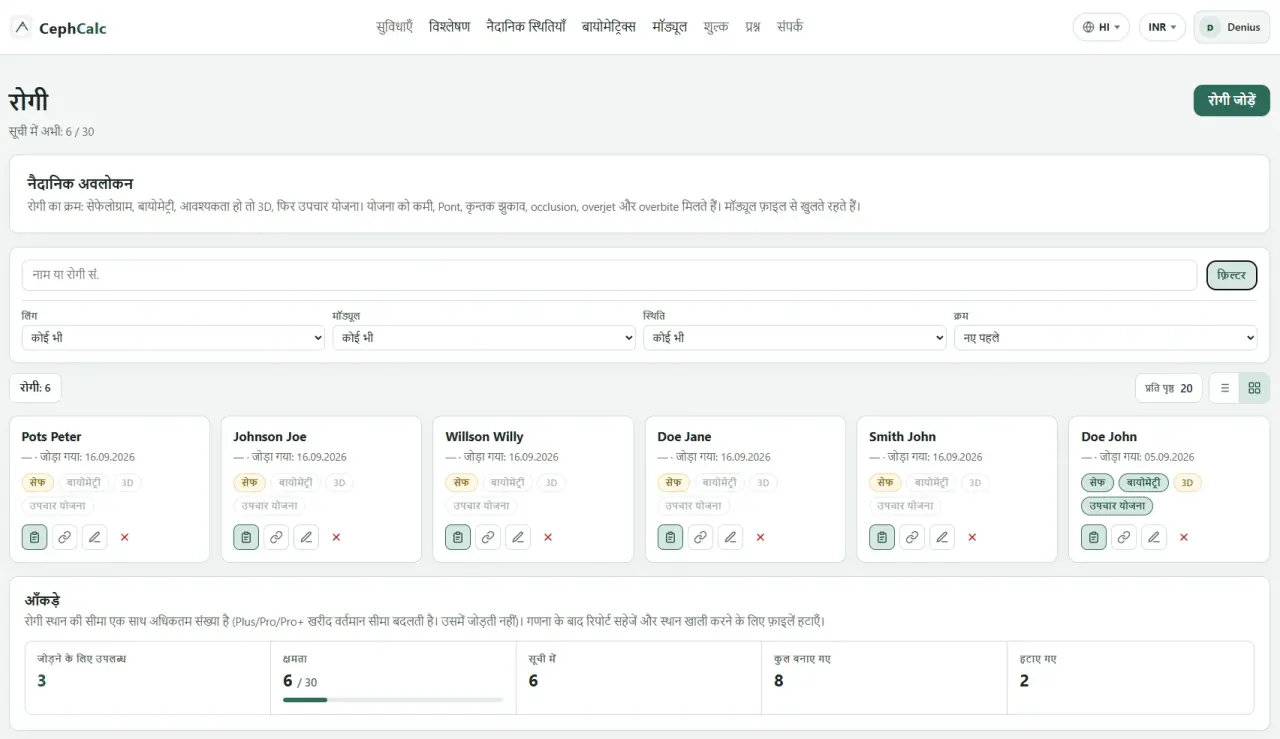Switch to list view layout

tap(1225, 388)
